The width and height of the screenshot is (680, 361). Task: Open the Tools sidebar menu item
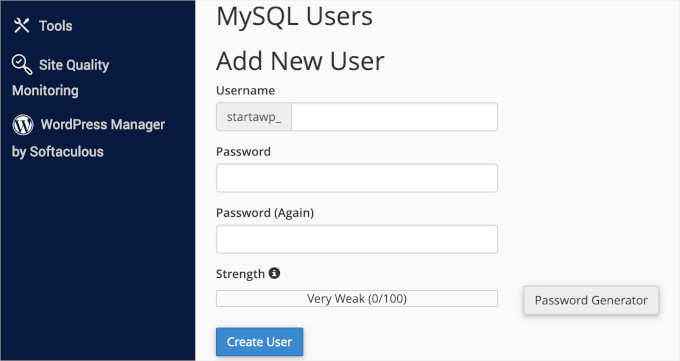pyautogui.click(x=43, y=26)
